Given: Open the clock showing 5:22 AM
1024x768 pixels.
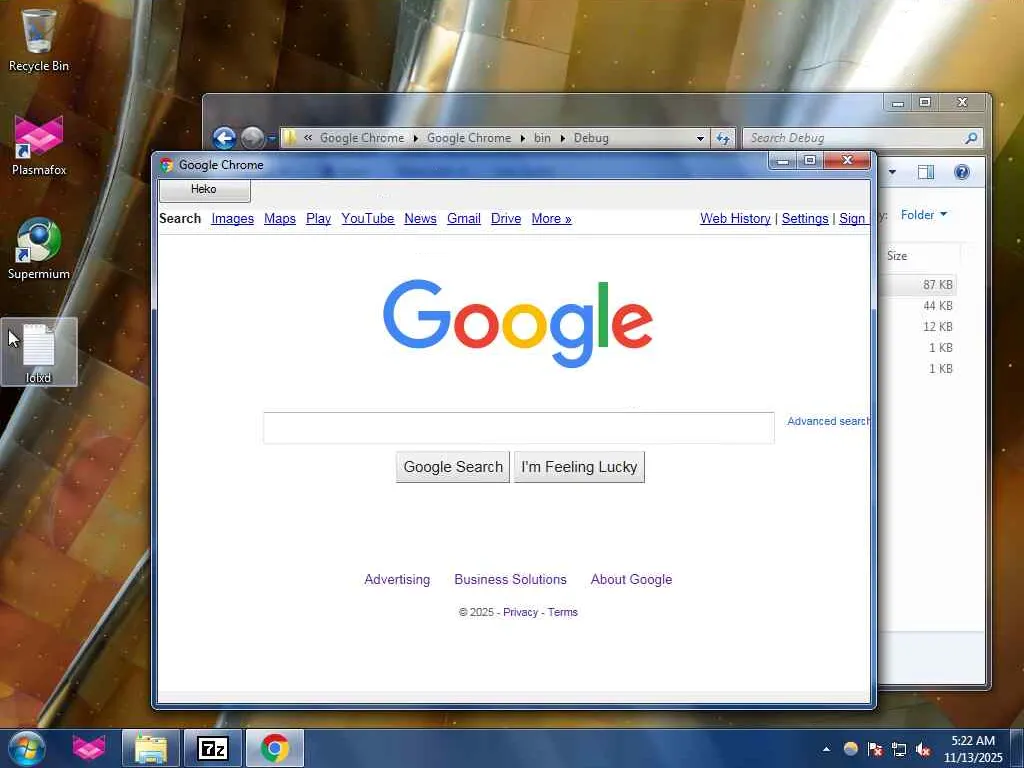Looking at the screenshot, I should tap(973, 749).
